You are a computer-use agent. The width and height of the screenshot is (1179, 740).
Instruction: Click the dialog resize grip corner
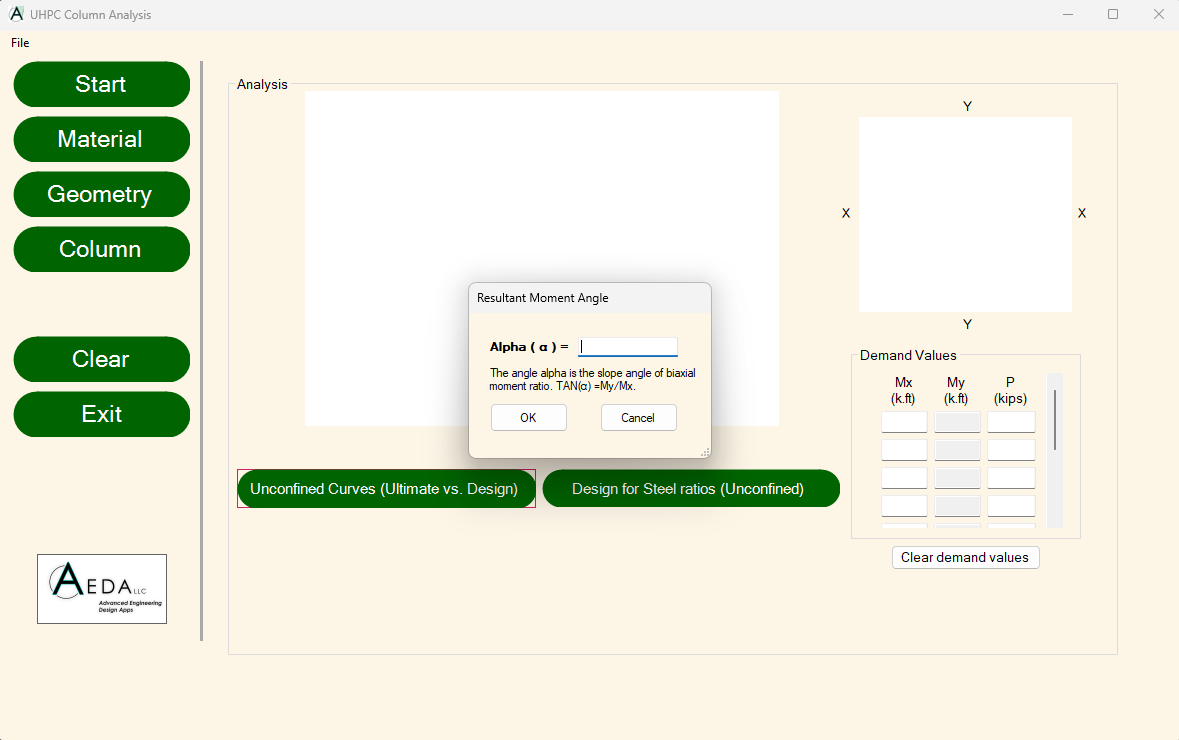click(x=705, y=452)
